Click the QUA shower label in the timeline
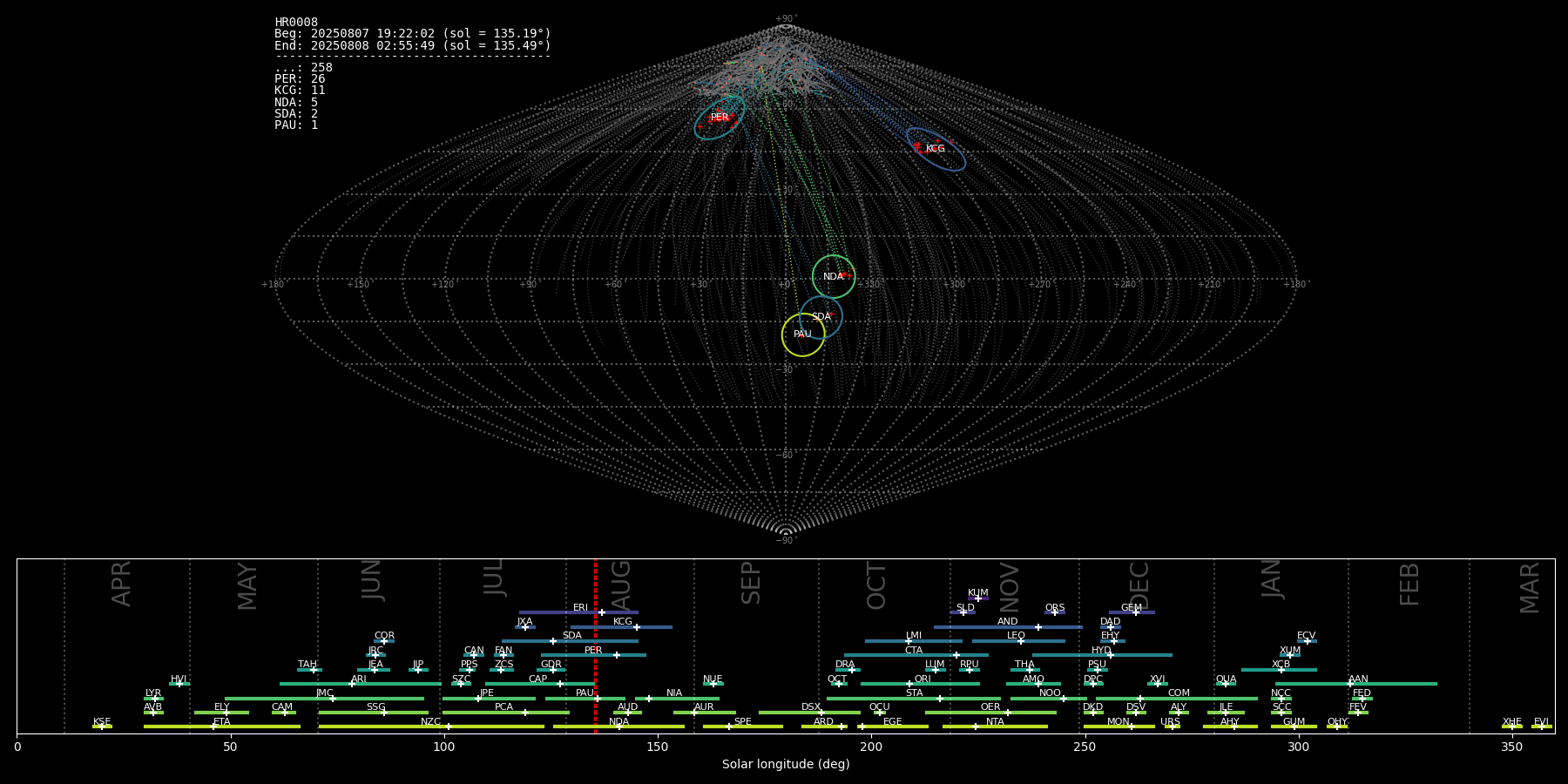Screen dimensions: 1568x784 tap(1227, 679)
